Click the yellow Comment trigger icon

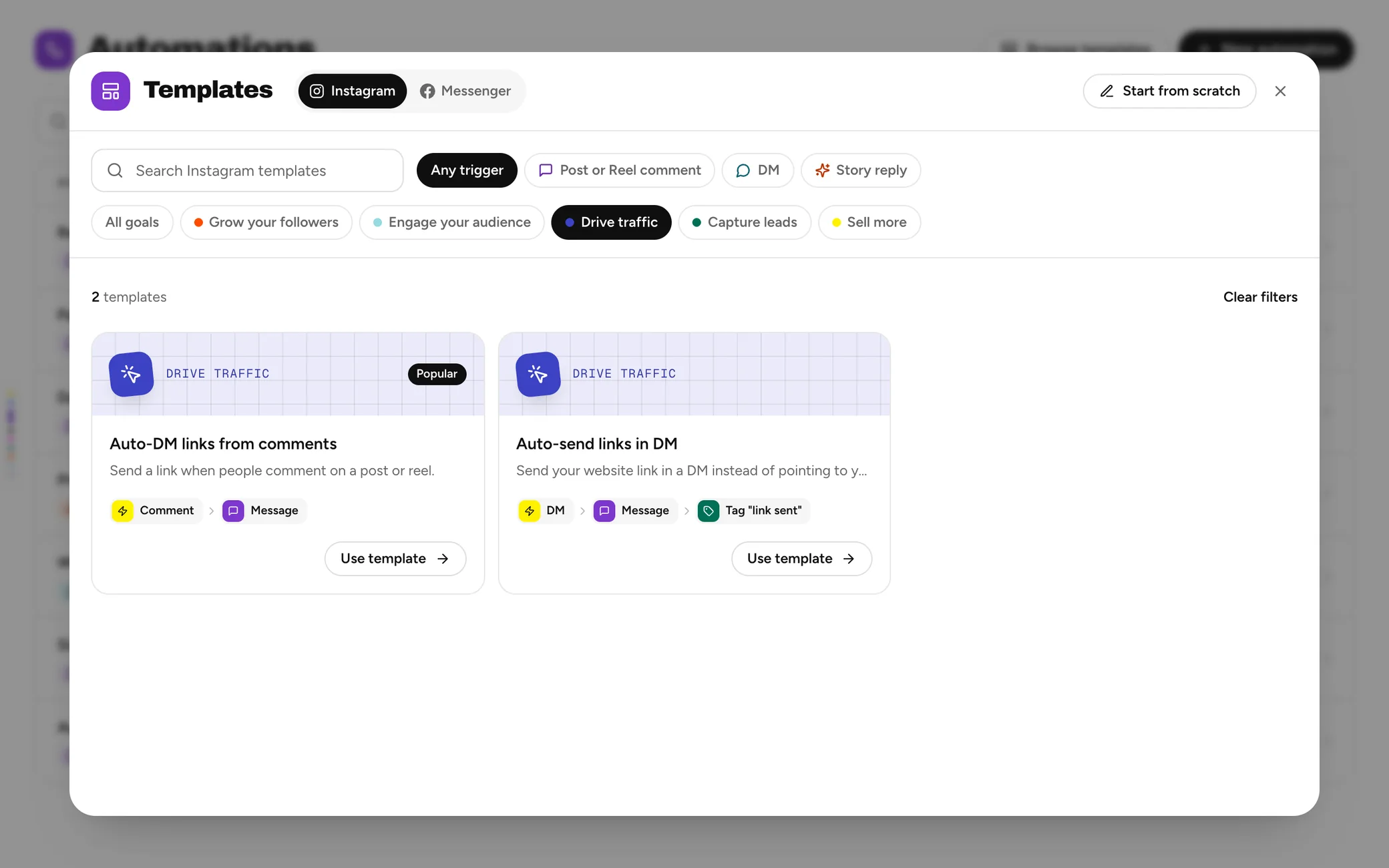pyautogui.click(x=122, y=511)
